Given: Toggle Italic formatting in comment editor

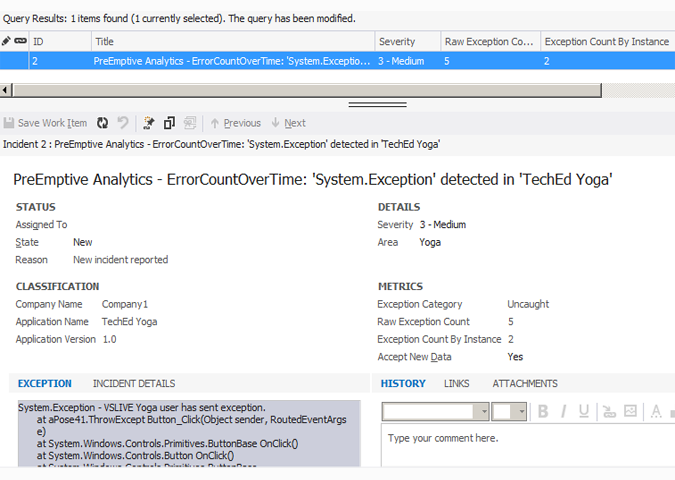Looking at the screenshot, I should tap(564, 412).
